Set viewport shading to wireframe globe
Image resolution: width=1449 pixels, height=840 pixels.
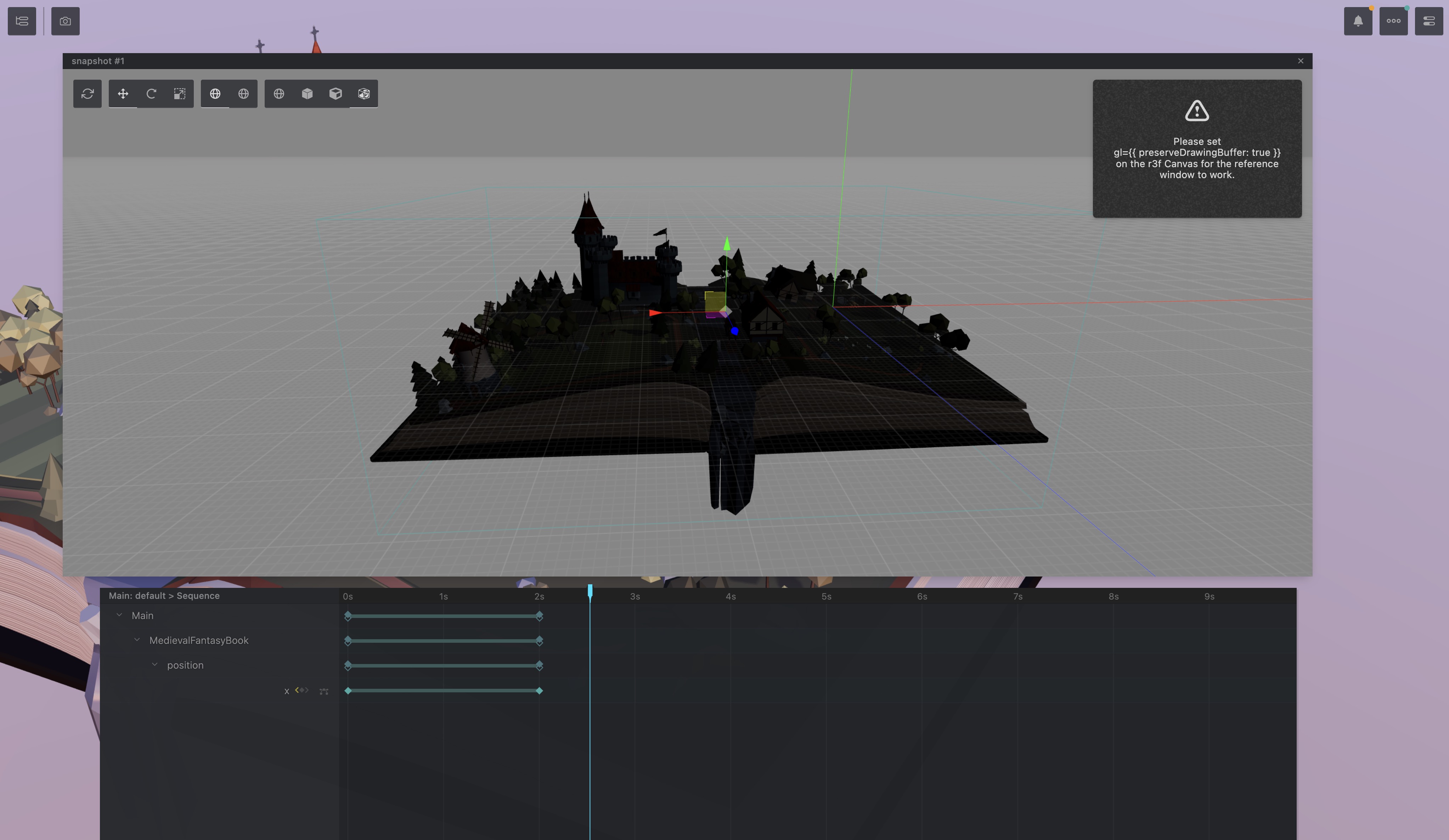(279, 94)
